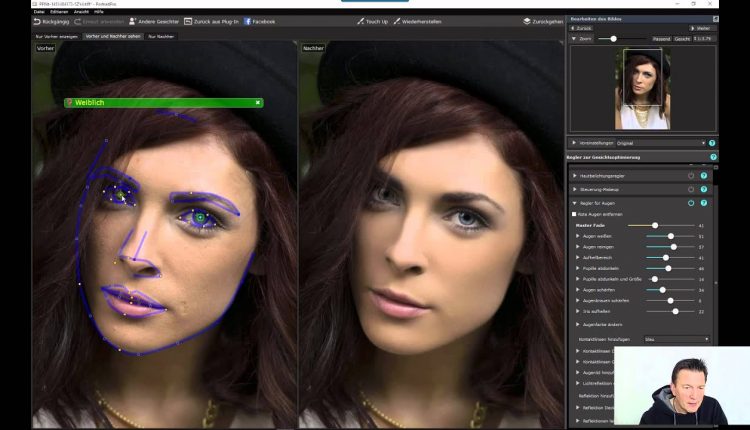Collapse the Zoom navigator section
The height and width of the screenshot is (430, 750).
(x=574, y=39)
